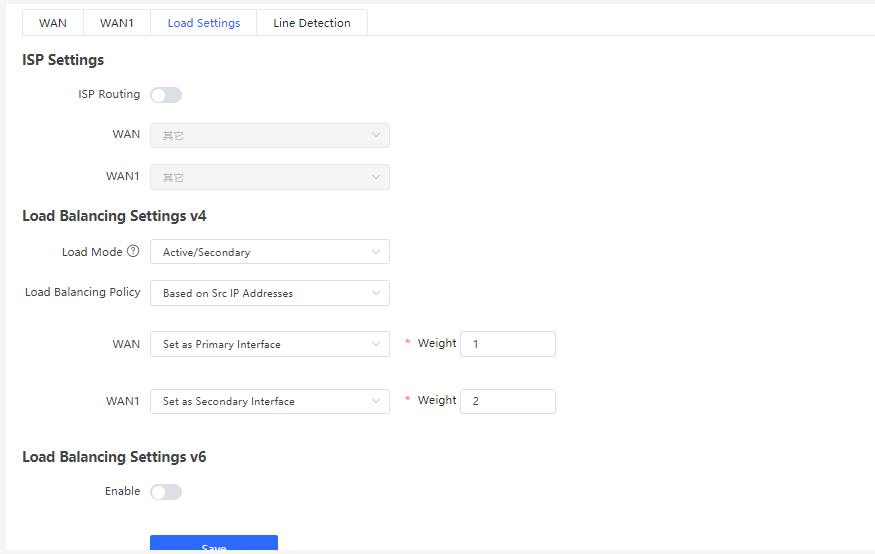
Task: Click the WAN Weight input field
Action: [507, 344]
